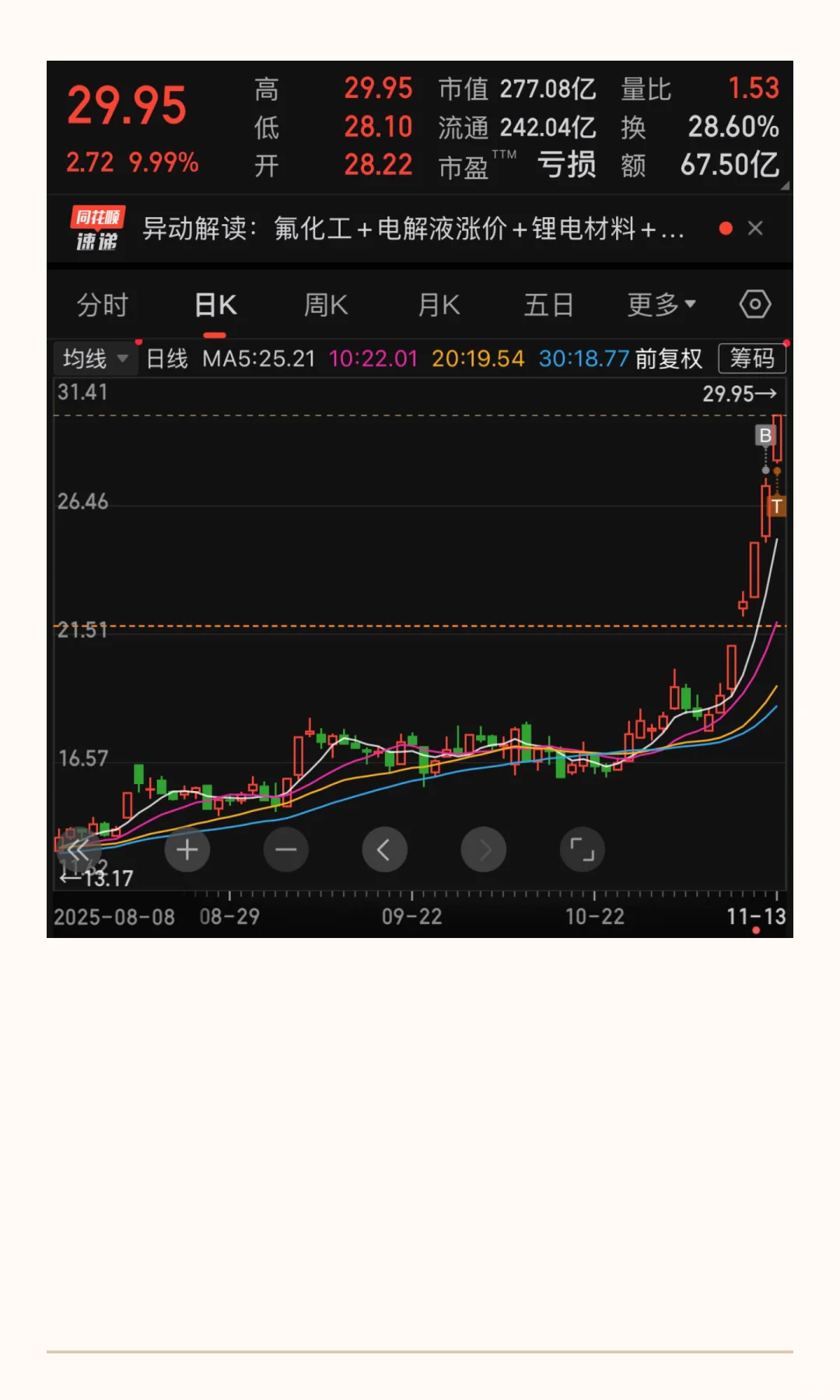Switch to 分时 tab
840x1400 pixels.
(102, 305)
